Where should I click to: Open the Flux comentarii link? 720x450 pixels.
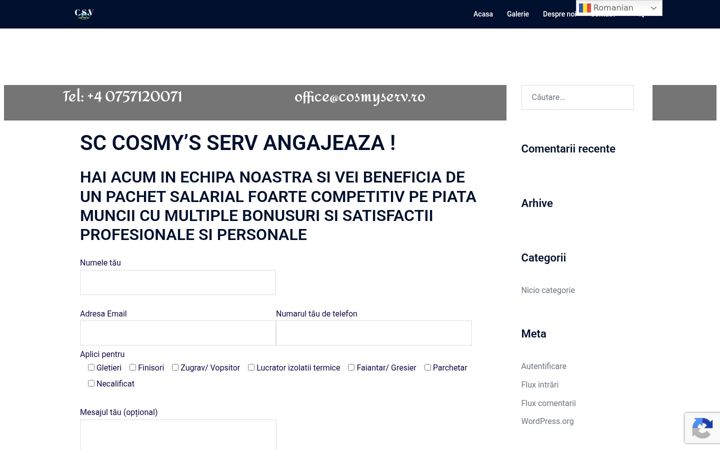(548, 403)
